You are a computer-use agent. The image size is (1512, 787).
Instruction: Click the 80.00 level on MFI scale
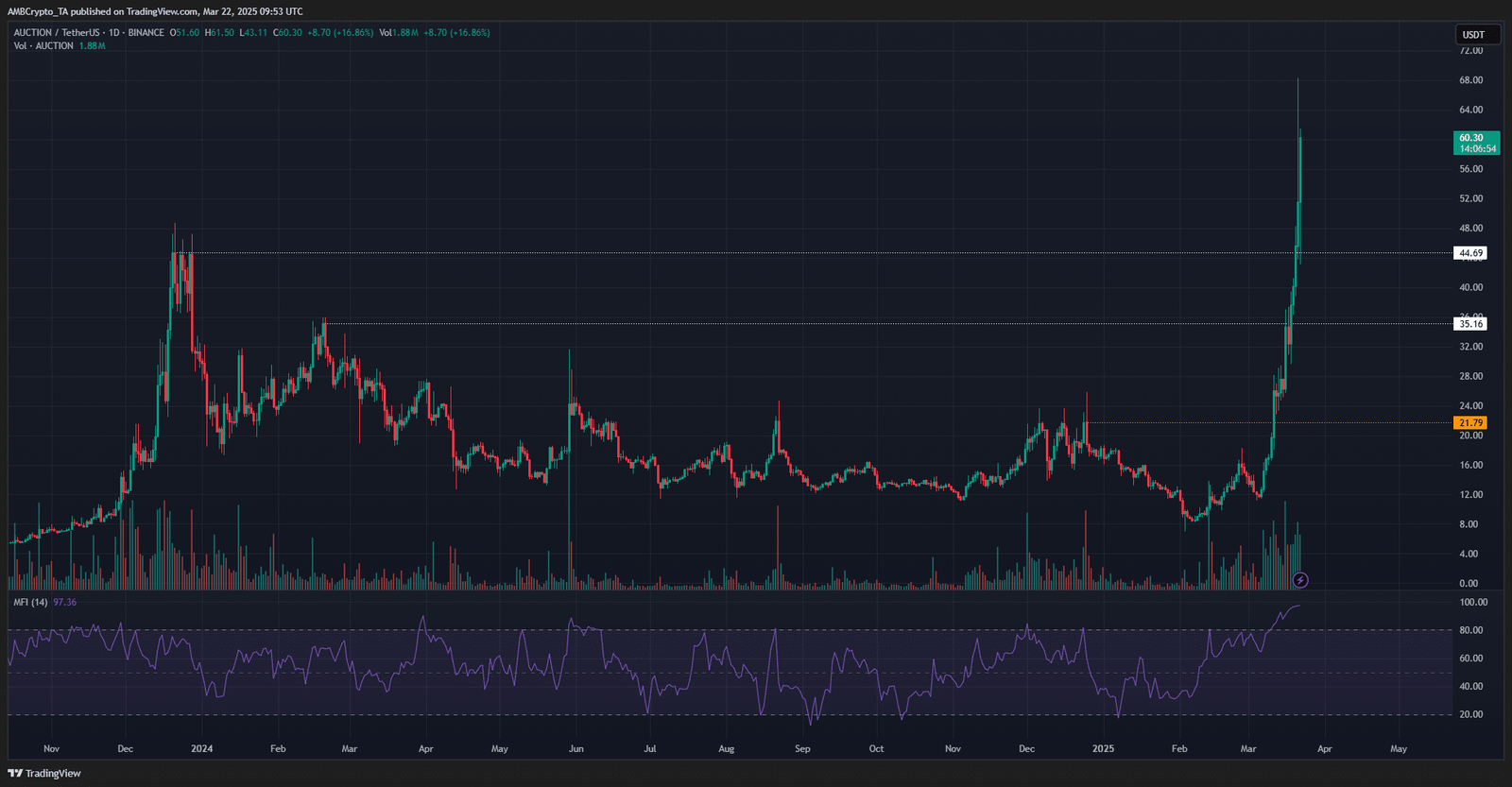tap(1470, 630)
